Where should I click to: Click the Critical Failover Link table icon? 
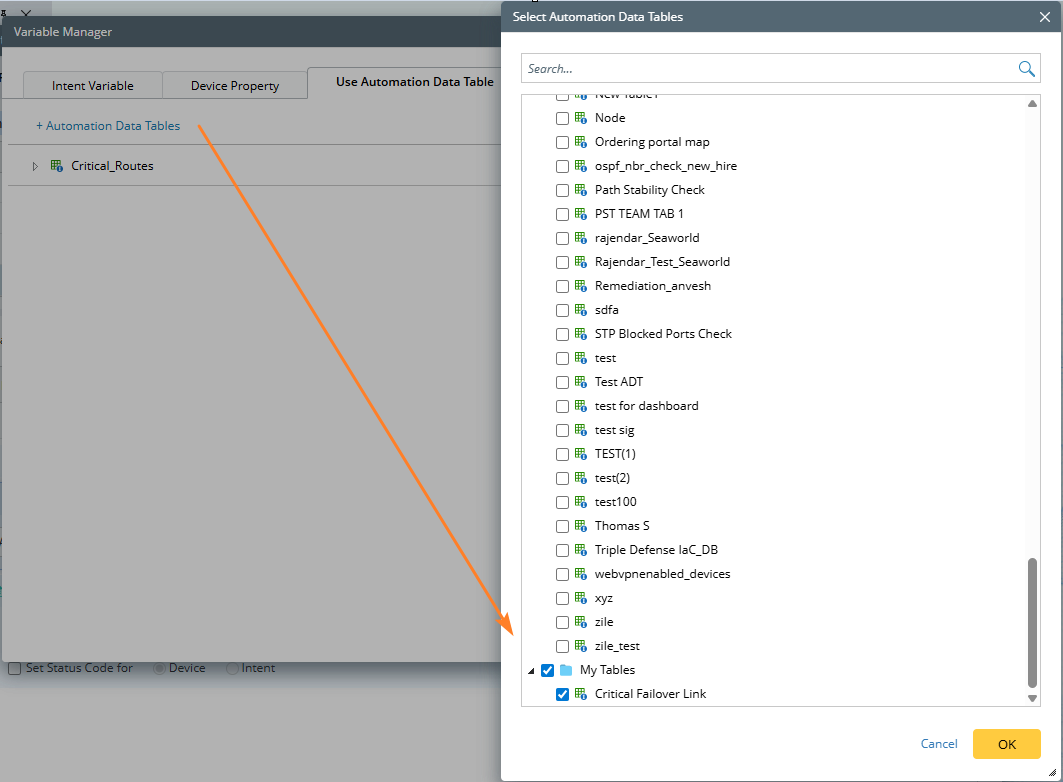[581, 694]
